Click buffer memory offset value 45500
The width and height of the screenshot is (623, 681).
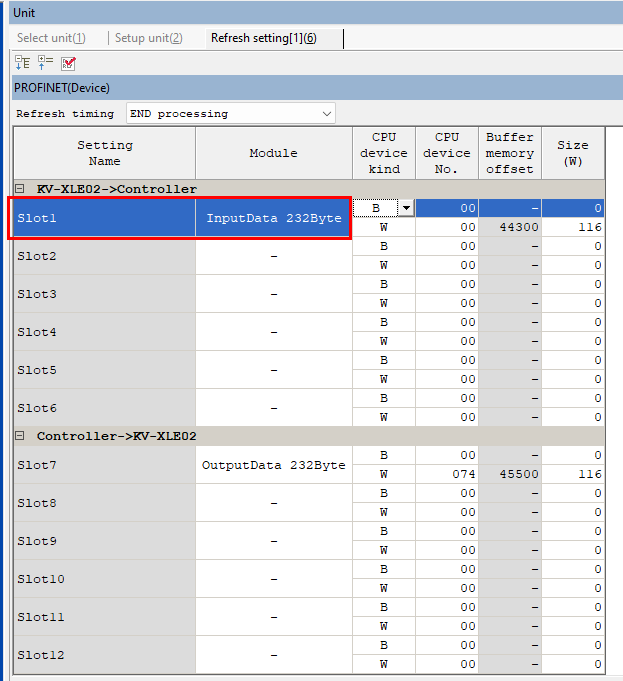pos(510,474)
